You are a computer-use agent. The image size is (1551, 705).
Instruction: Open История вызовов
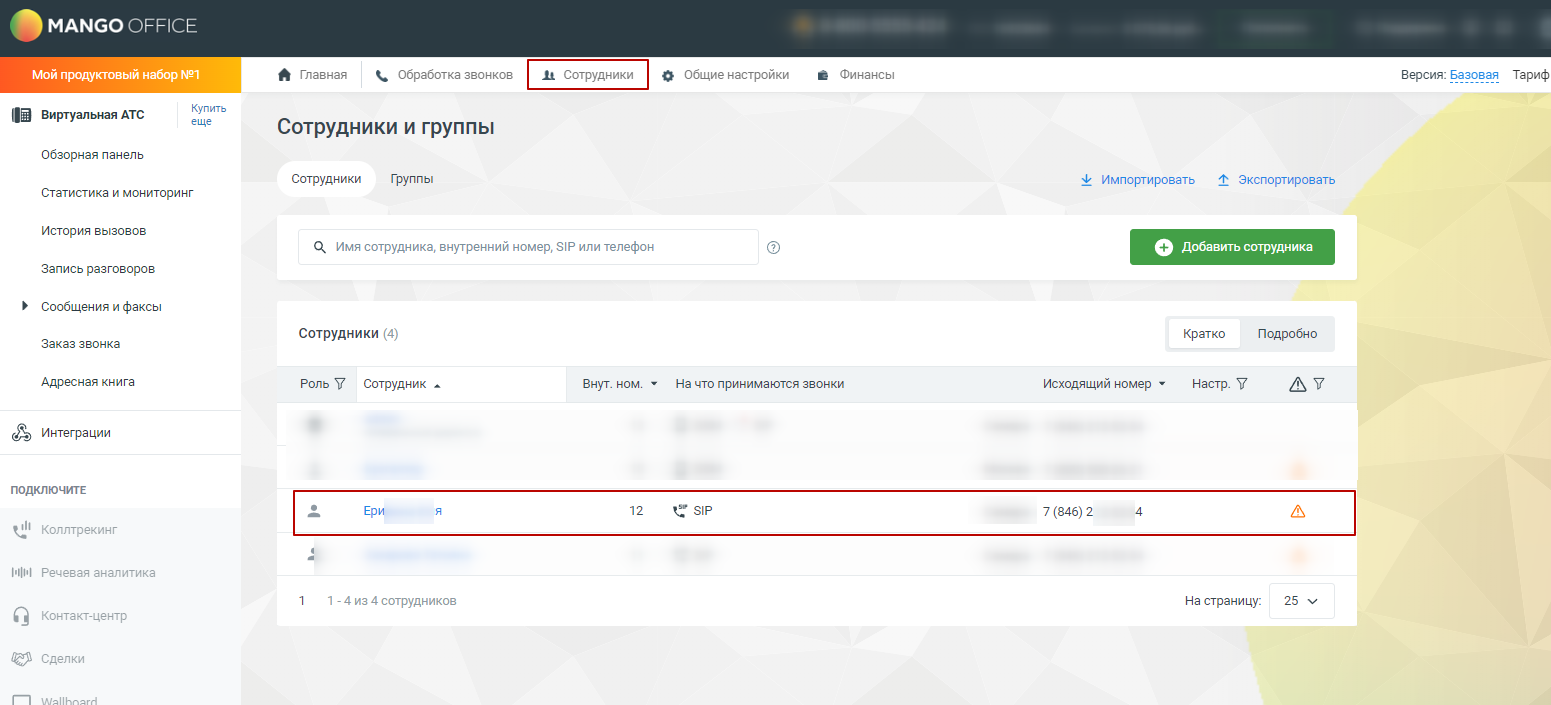click(x=93, y=231)
